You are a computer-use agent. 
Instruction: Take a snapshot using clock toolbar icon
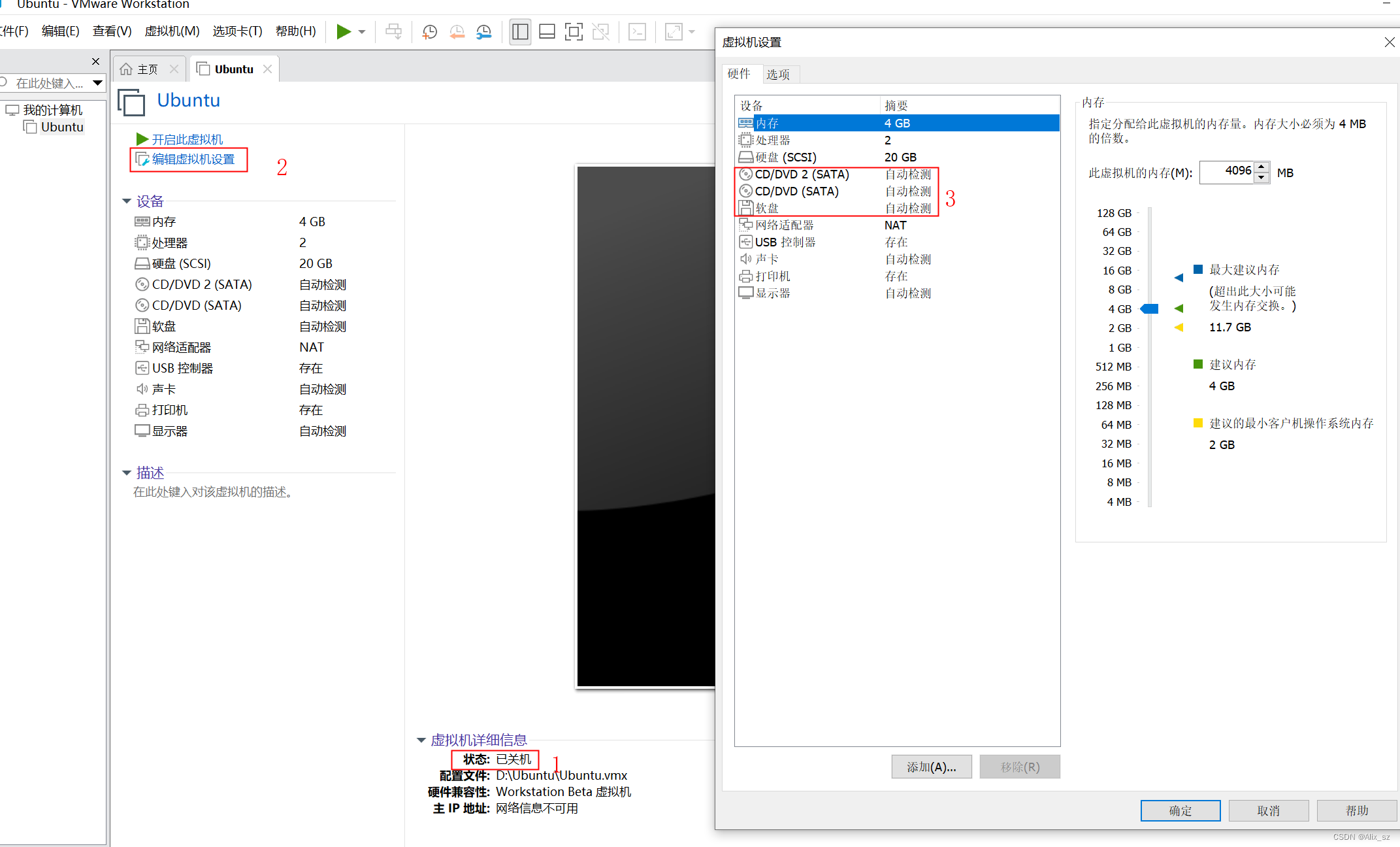[429, 31]
